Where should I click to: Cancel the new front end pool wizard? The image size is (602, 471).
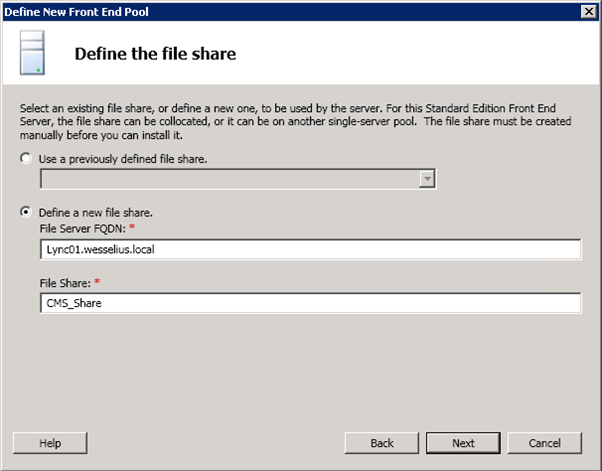click(544, 443)
